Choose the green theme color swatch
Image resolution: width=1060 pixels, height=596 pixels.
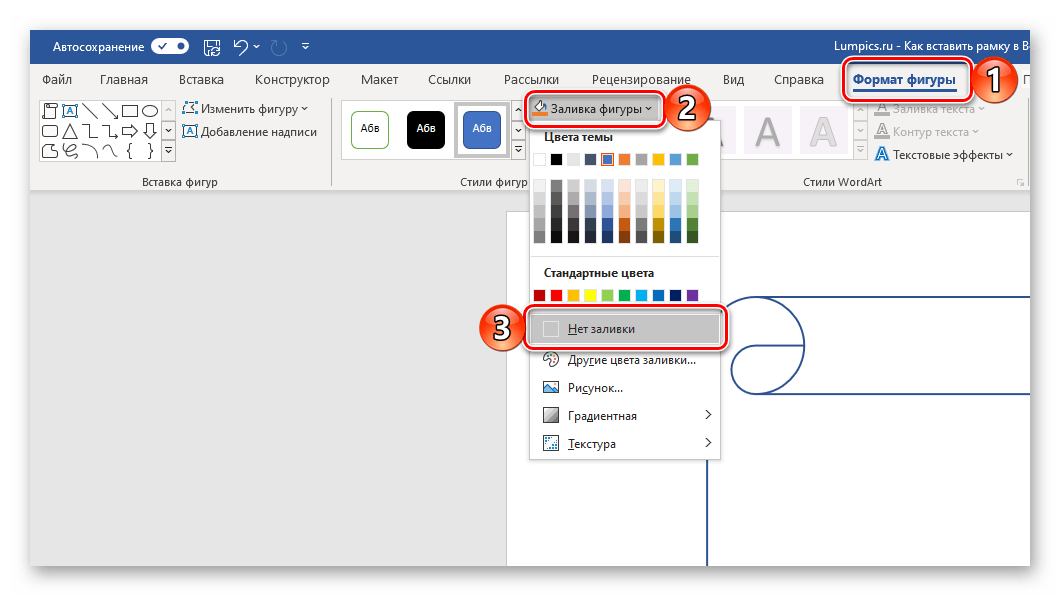[692, 159]
